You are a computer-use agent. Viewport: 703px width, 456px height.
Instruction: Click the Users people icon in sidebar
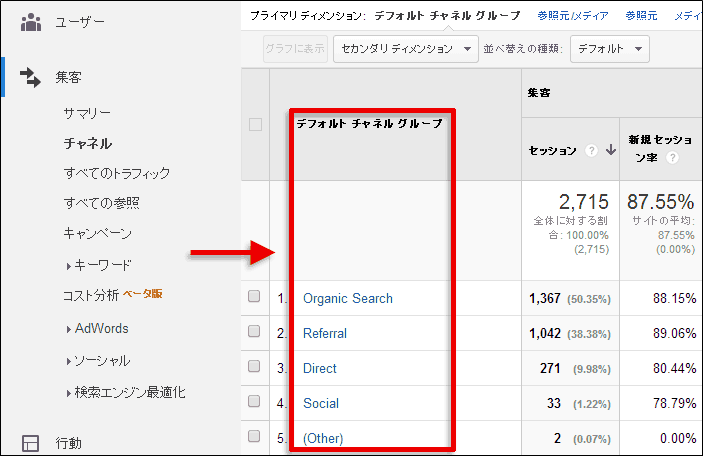click(31, 22)
